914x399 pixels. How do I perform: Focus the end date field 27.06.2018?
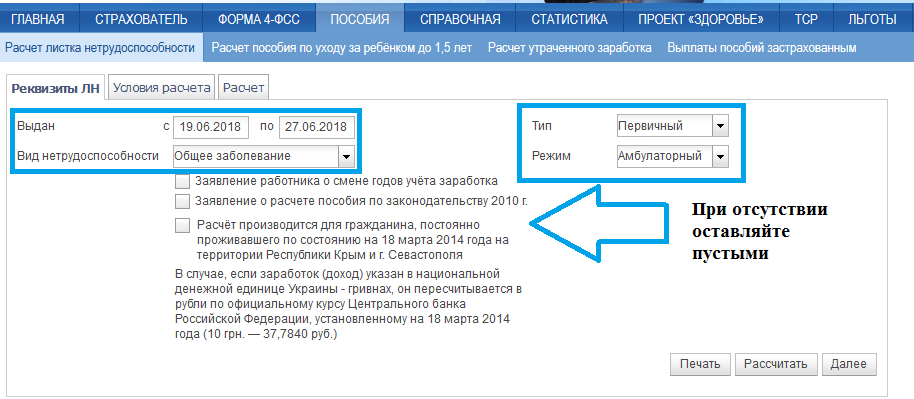317,127
